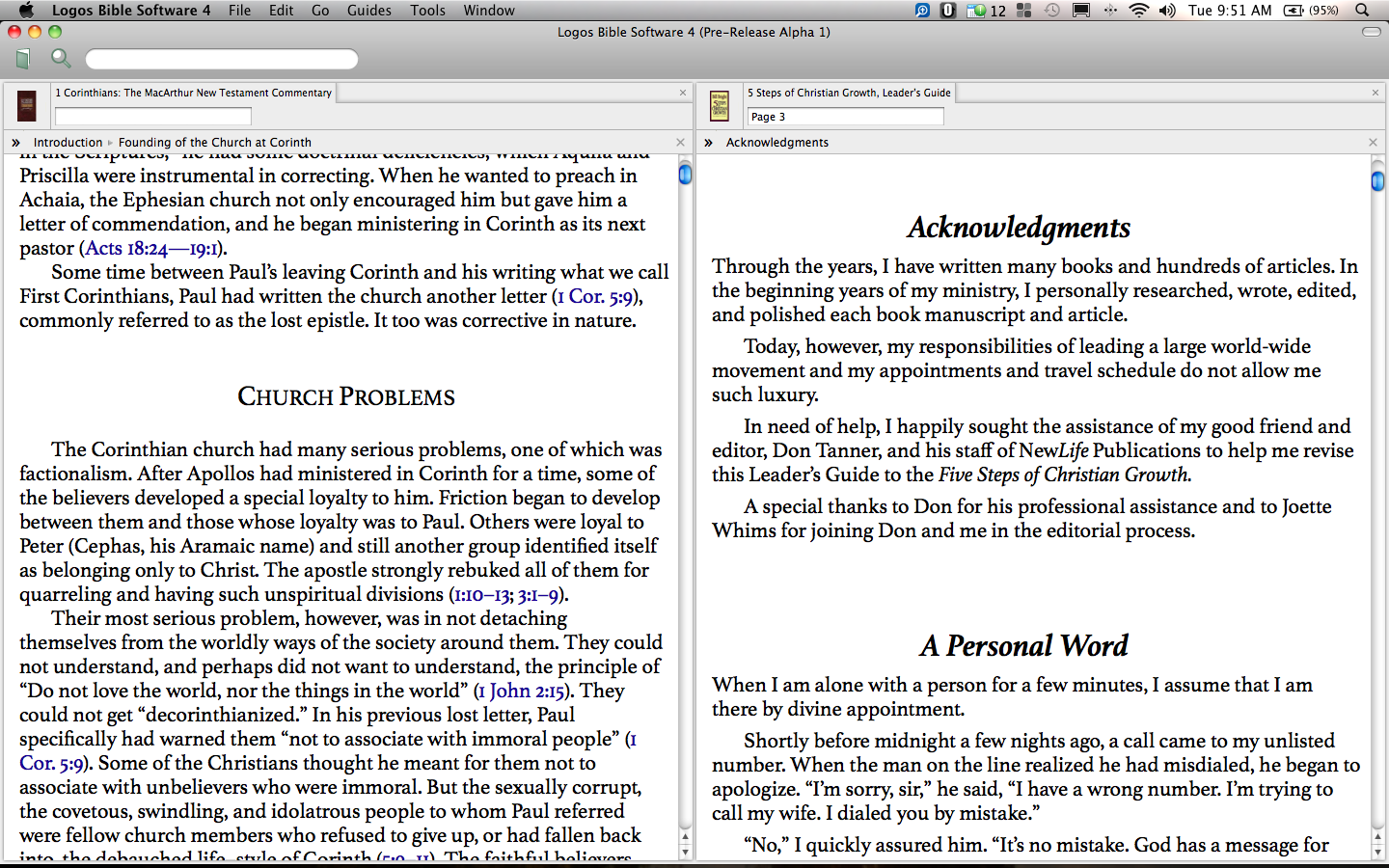
Task: Click the Page 3 reference box
Action: [846, 117]
